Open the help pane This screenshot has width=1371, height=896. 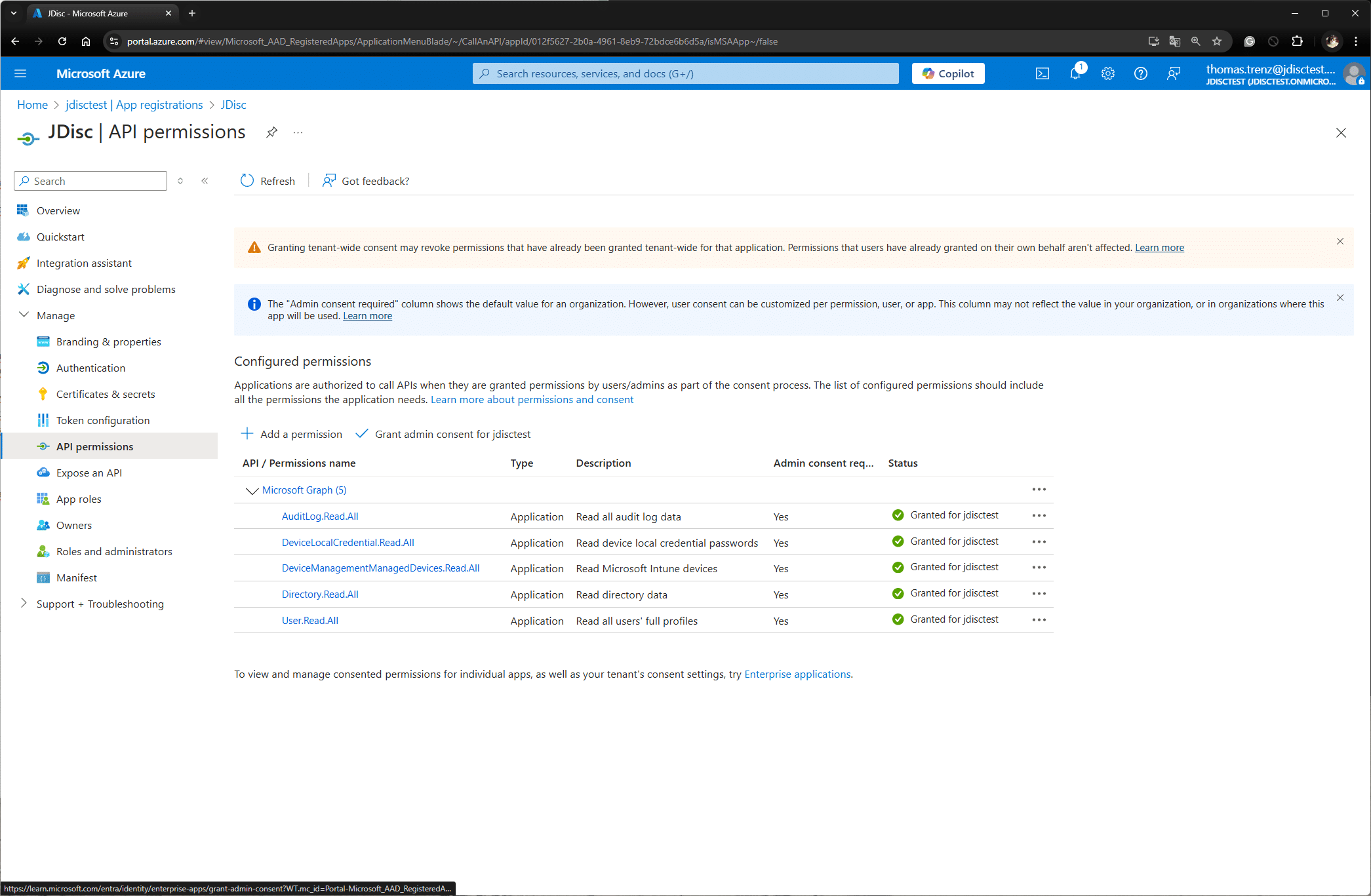(x=1141, y=73)
